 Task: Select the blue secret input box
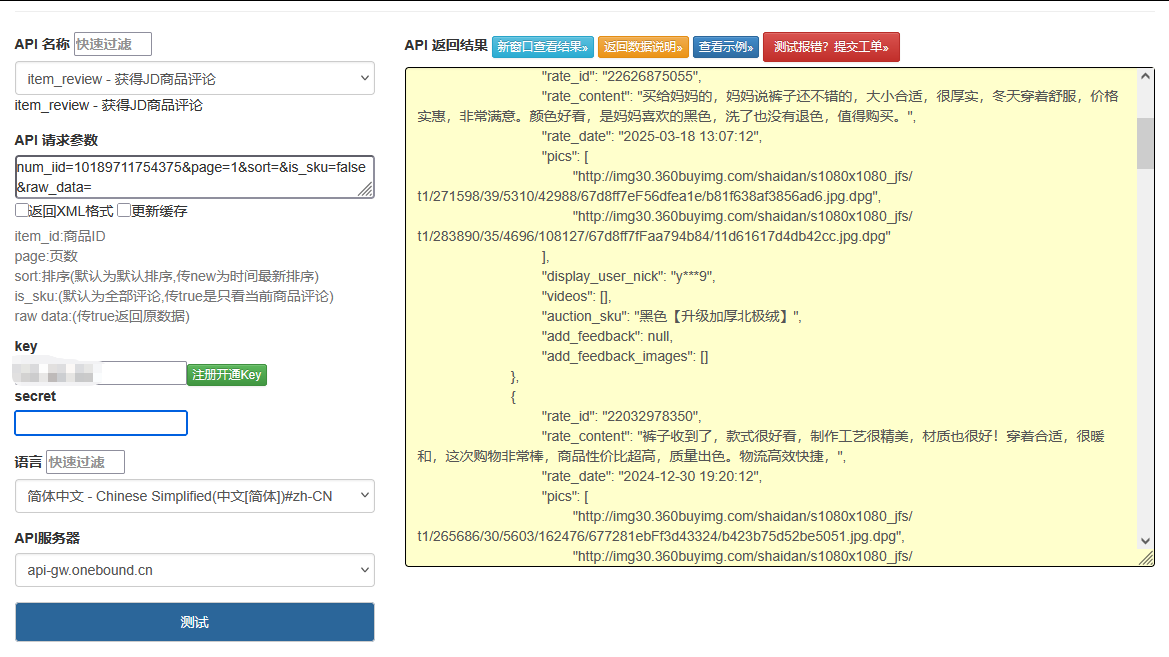coord(100,423)
